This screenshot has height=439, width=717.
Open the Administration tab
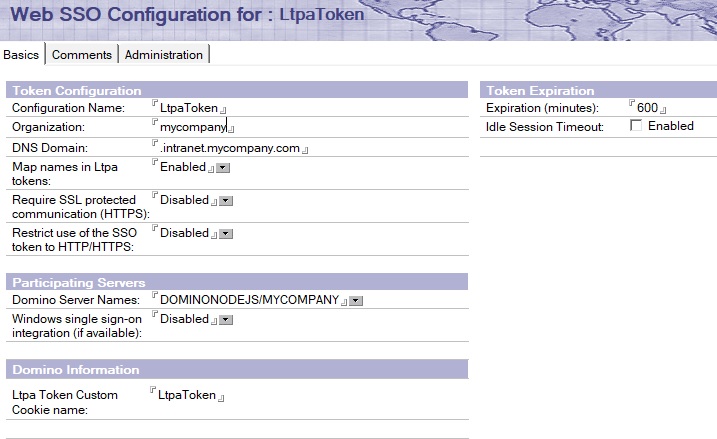click(x=164, y=55)
